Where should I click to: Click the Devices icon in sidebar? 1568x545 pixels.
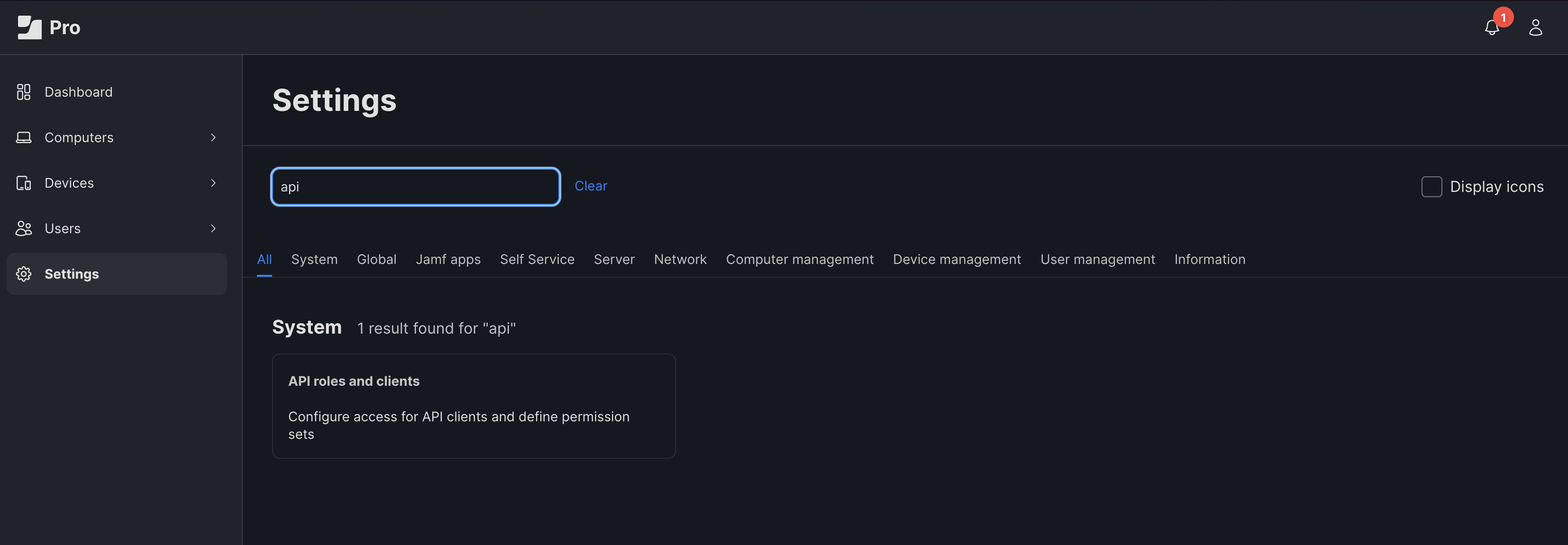pyautogui.click(x=24, y=183)
